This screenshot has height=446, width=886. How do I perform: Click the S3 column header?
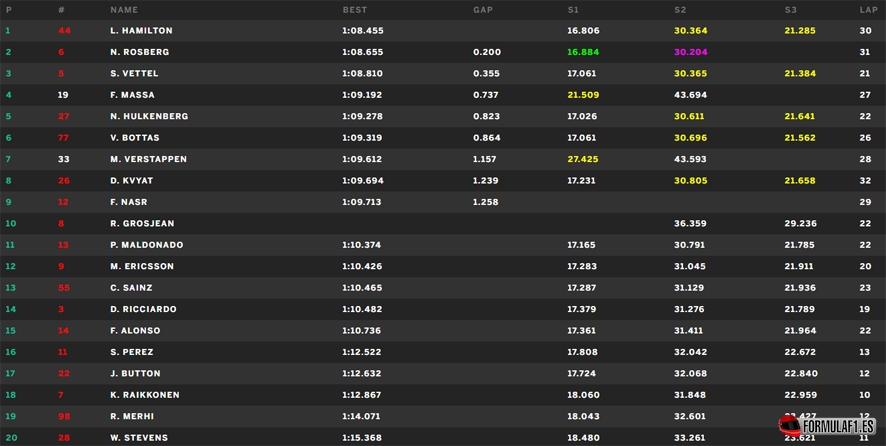[x=791, y=10]
